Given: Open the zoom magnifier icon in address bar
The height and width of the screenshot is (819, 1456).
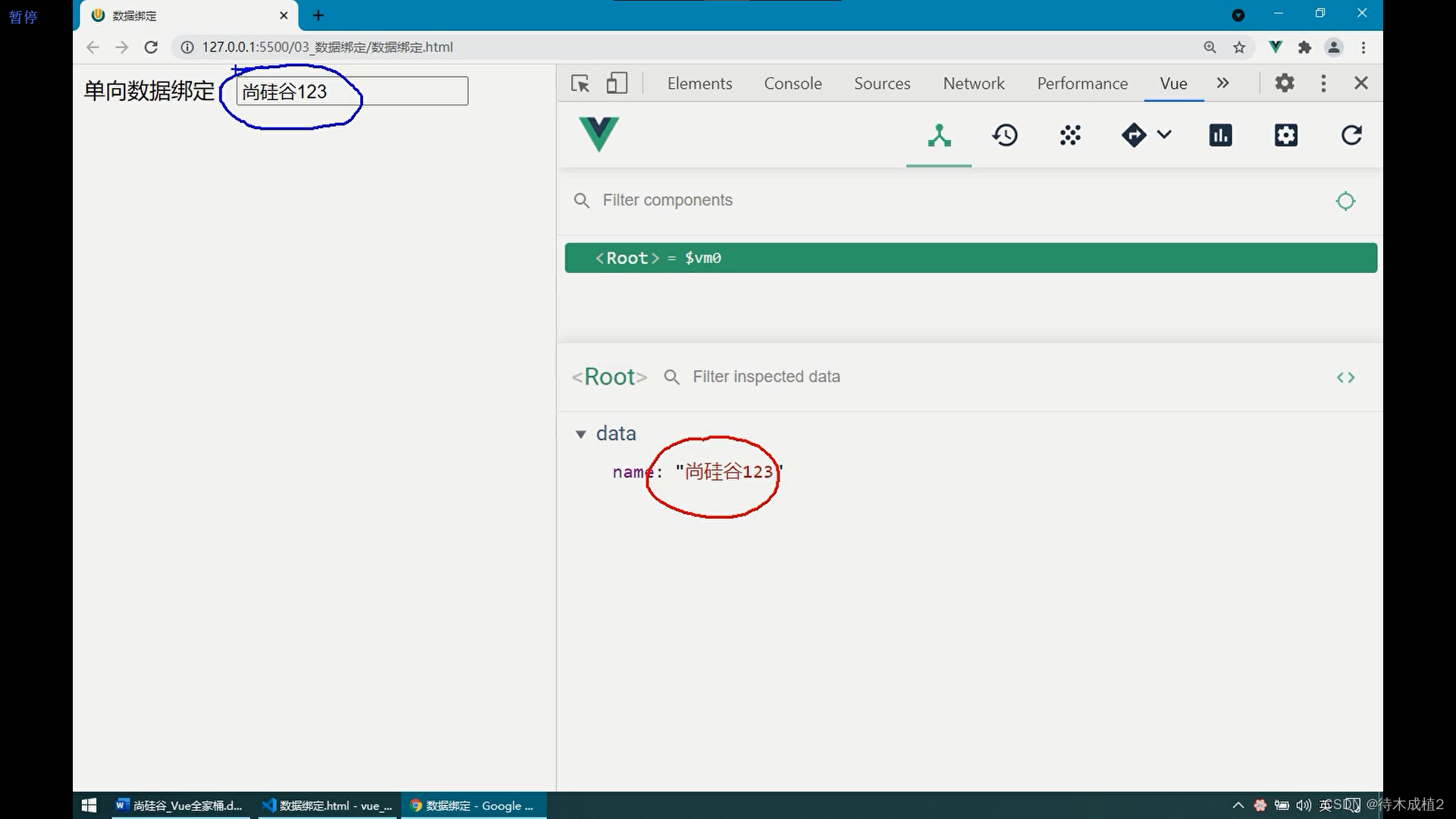Looking at the screenshot, I should point(1210,47).
